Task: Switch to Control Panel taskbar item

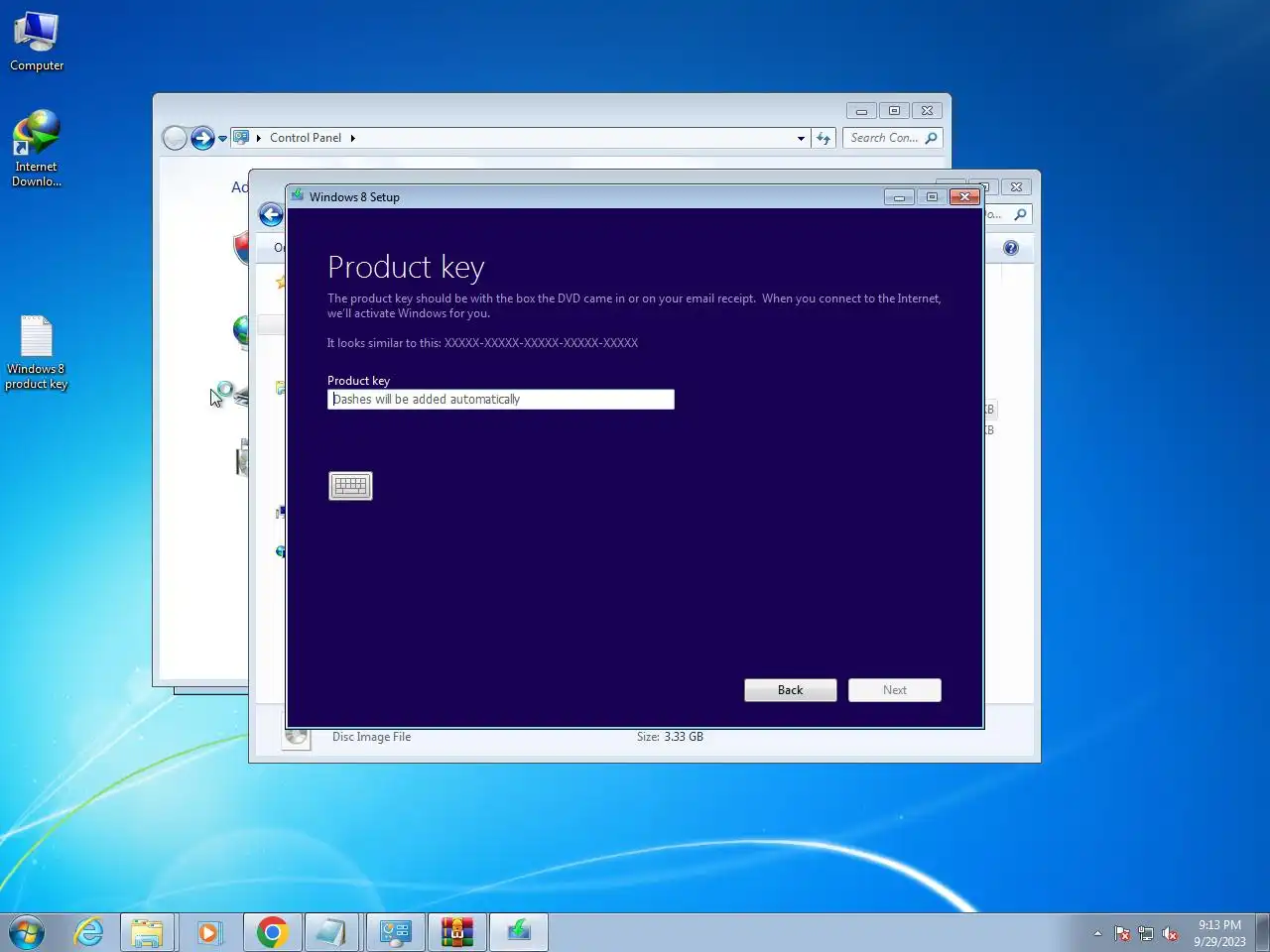Action: tap(395, 932)
